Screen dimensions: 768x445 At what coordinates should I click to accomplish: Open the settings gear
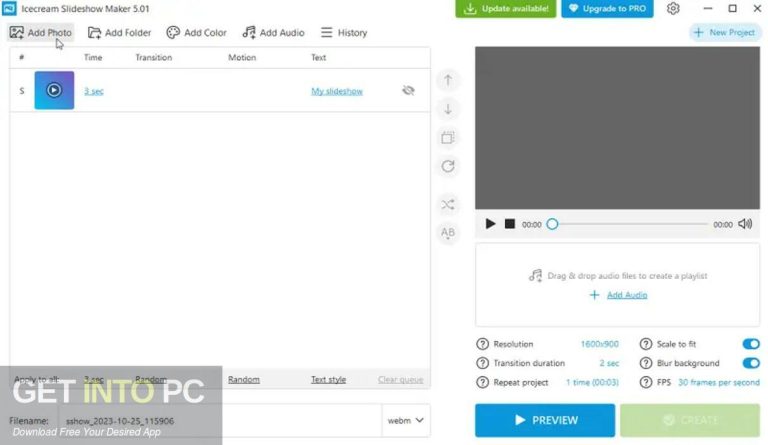pyautogui.click(x=673, y=8)
